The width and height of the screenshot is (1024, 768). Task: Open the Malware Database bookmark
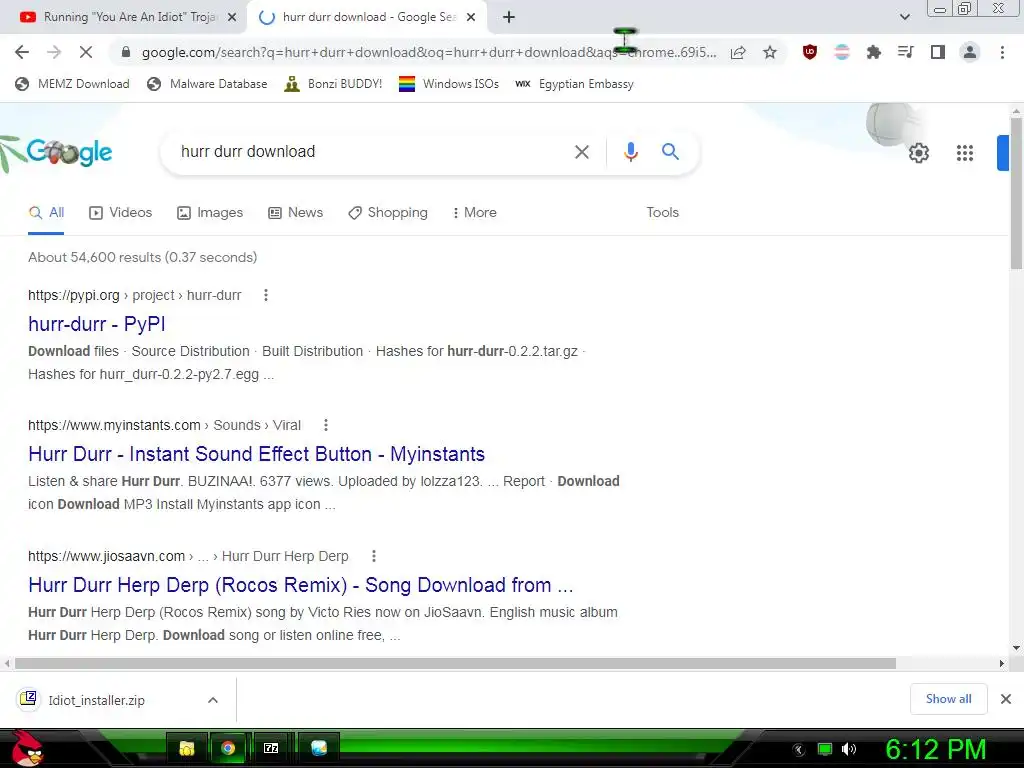[x=208, y=84]
